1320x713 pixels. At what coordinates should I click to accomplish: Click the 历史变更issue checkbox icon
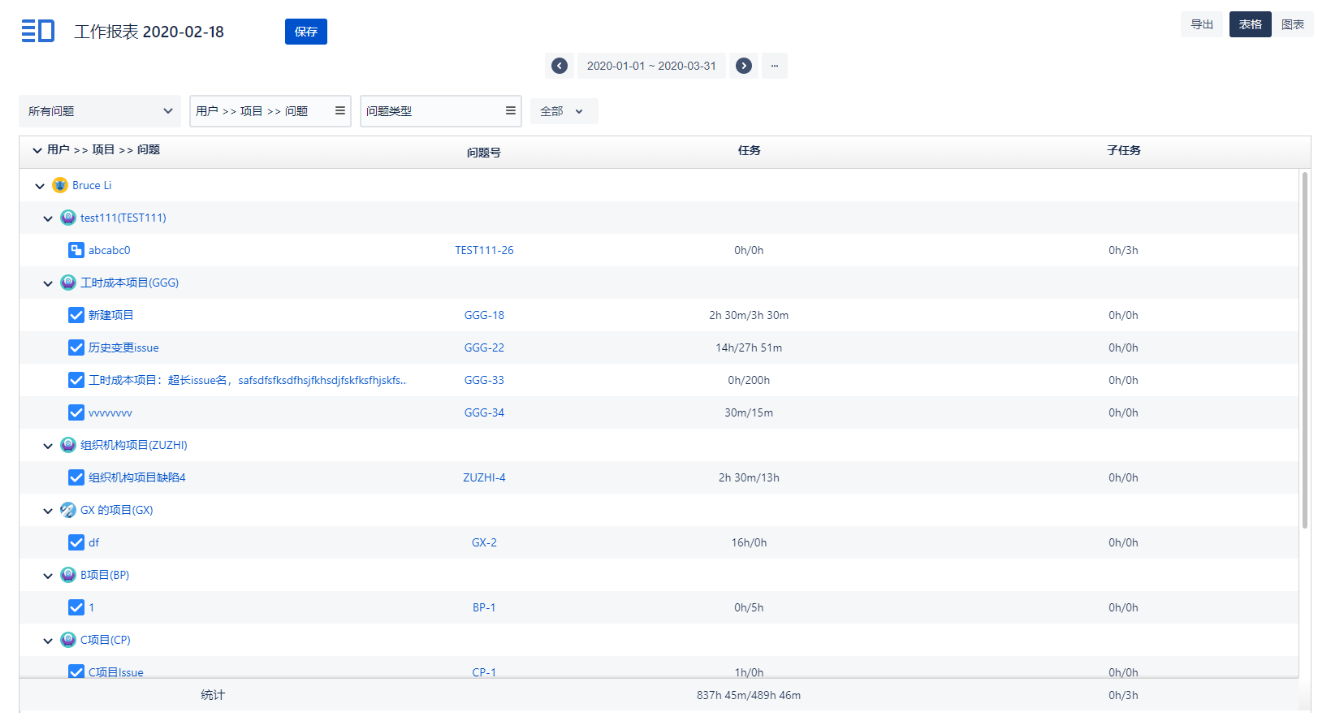[76, 347]
